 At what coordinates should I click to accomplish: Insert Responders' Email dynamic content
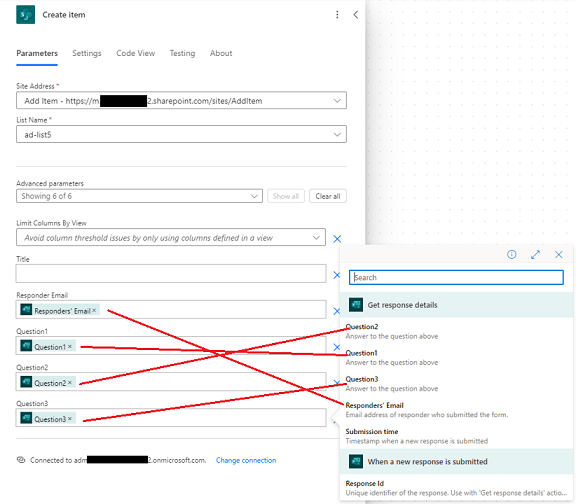pyautogui.click(x=457, y=410)
